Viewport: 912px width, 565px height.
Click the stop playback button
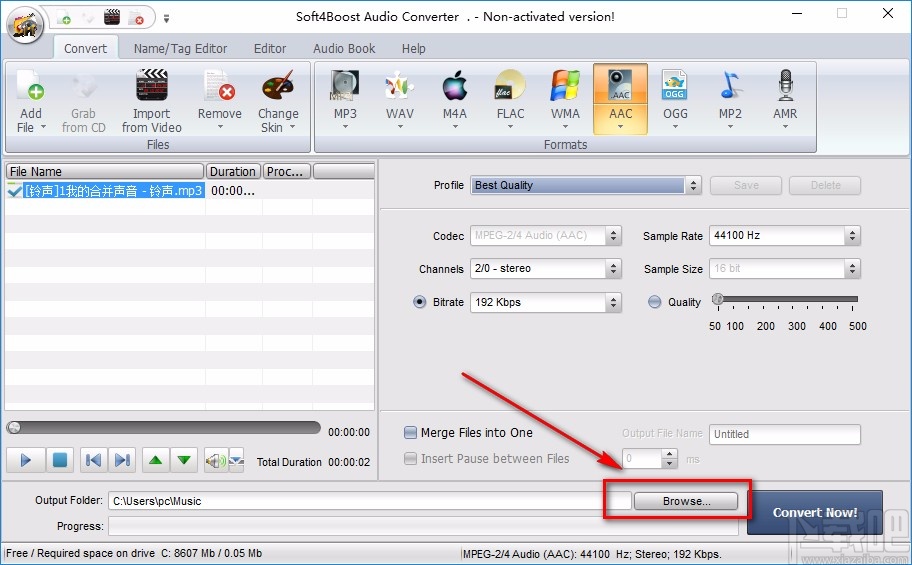click(59, 460)
